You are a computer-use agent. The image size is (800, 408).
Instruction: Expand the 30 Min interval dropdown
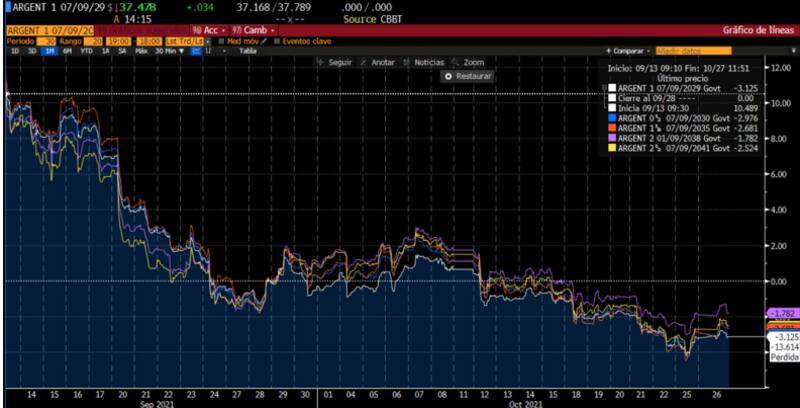pyautogui.click(x=165, y=50)
